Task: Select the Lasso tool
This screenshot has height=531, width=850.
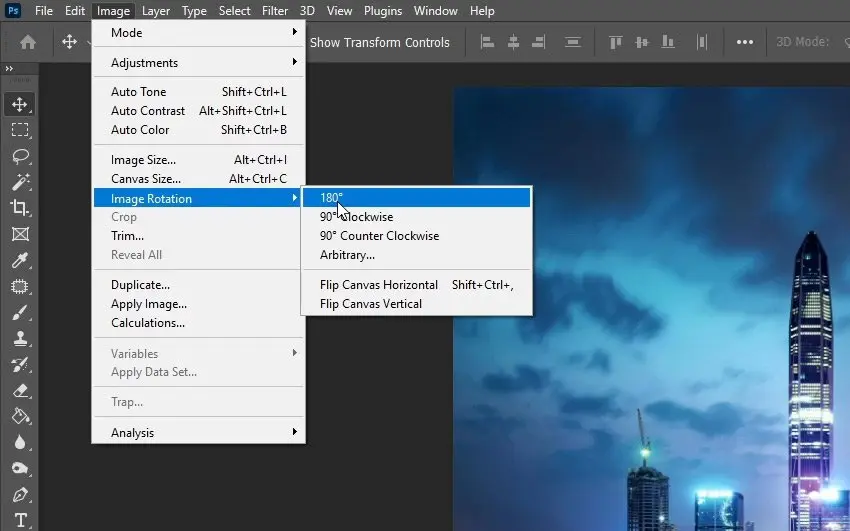Action: pyautogui.click(x=20, y=156)
